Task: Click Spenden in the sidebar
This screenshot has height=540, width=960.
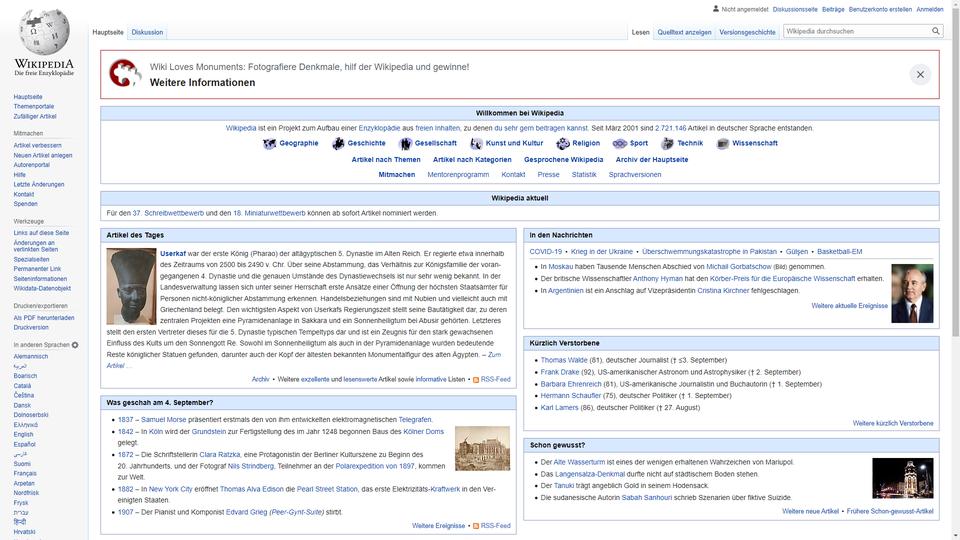Action: (26, 204)
